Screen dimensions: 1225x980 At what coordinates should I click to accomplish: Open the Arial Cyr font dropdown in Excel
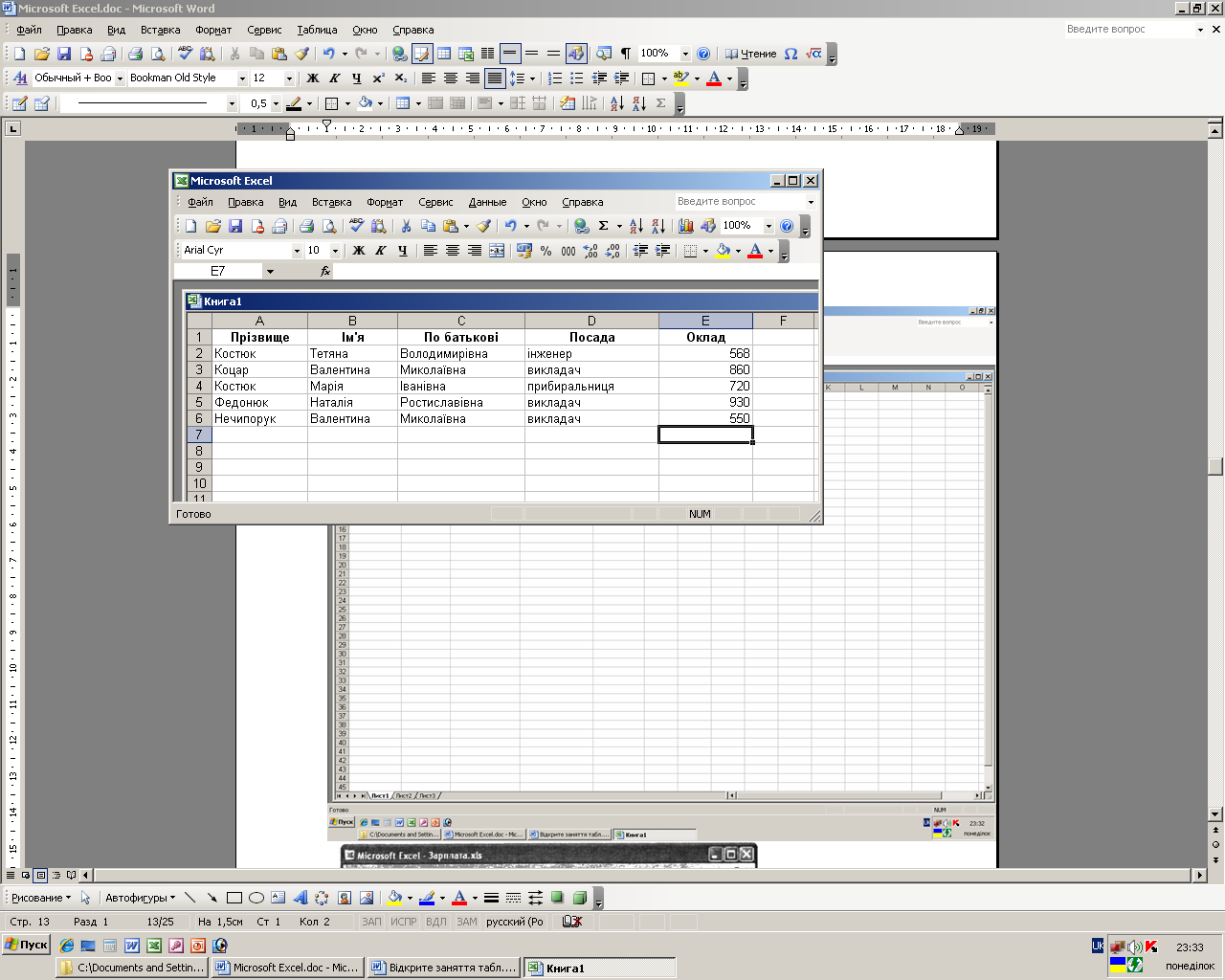[297, 251]
